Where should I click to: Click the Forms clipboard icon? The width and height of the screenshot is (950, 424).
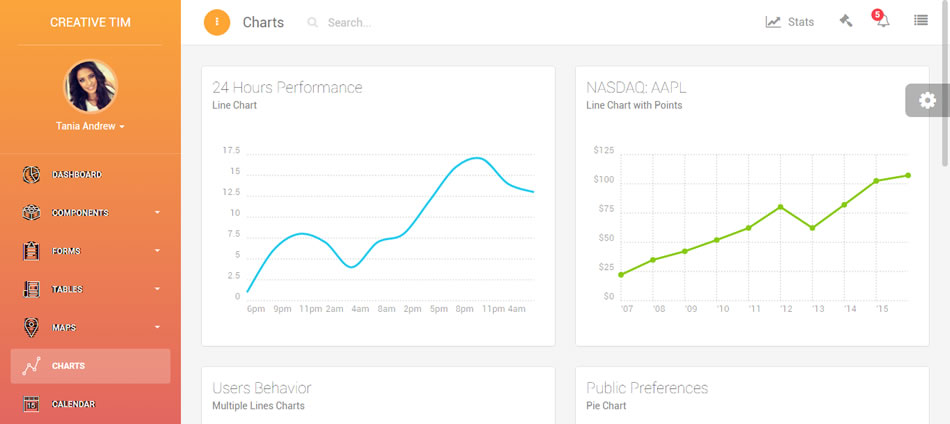pos(31,251)
